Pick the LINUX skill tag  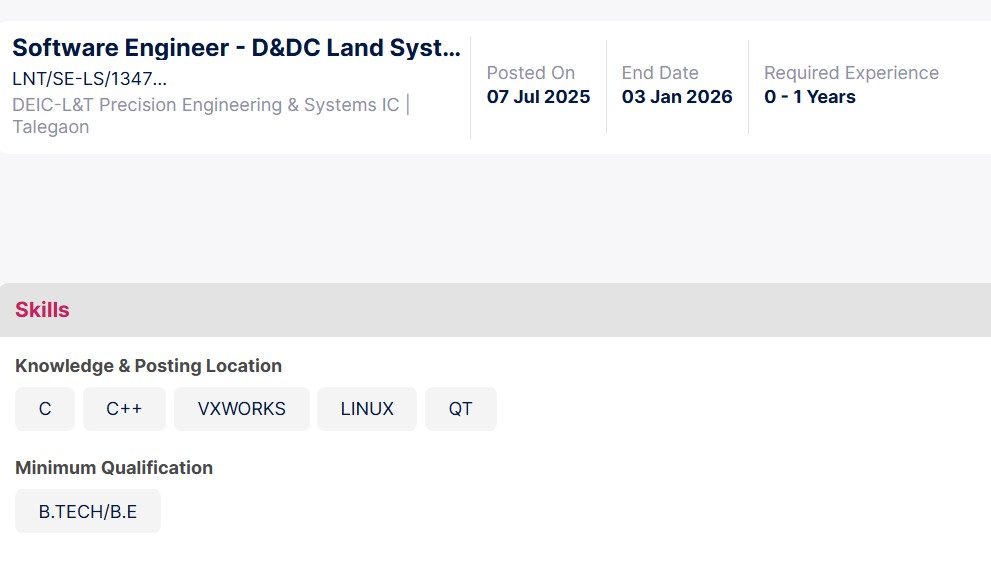[x=367, y=409]
